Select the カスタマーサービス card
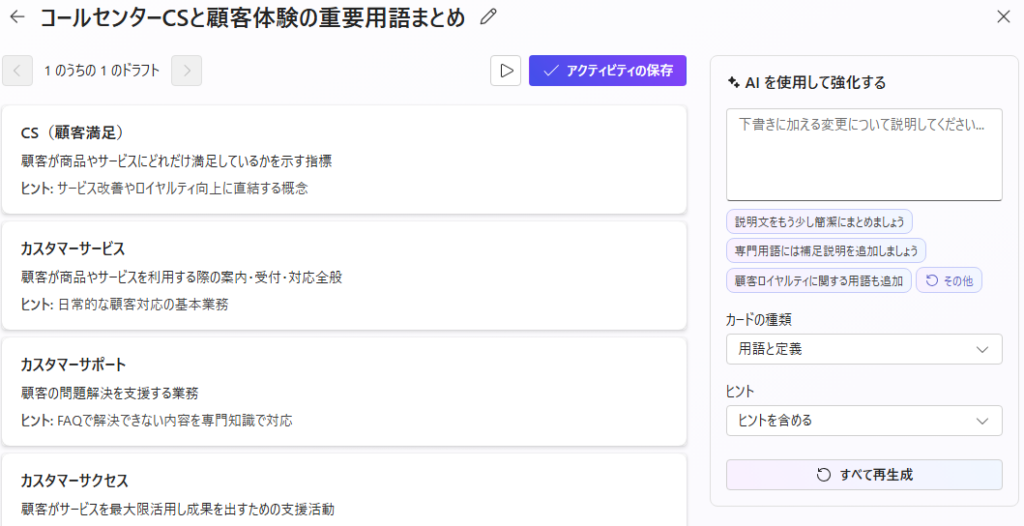Viewport: 1024px width, 526px height. coord(344,276)
